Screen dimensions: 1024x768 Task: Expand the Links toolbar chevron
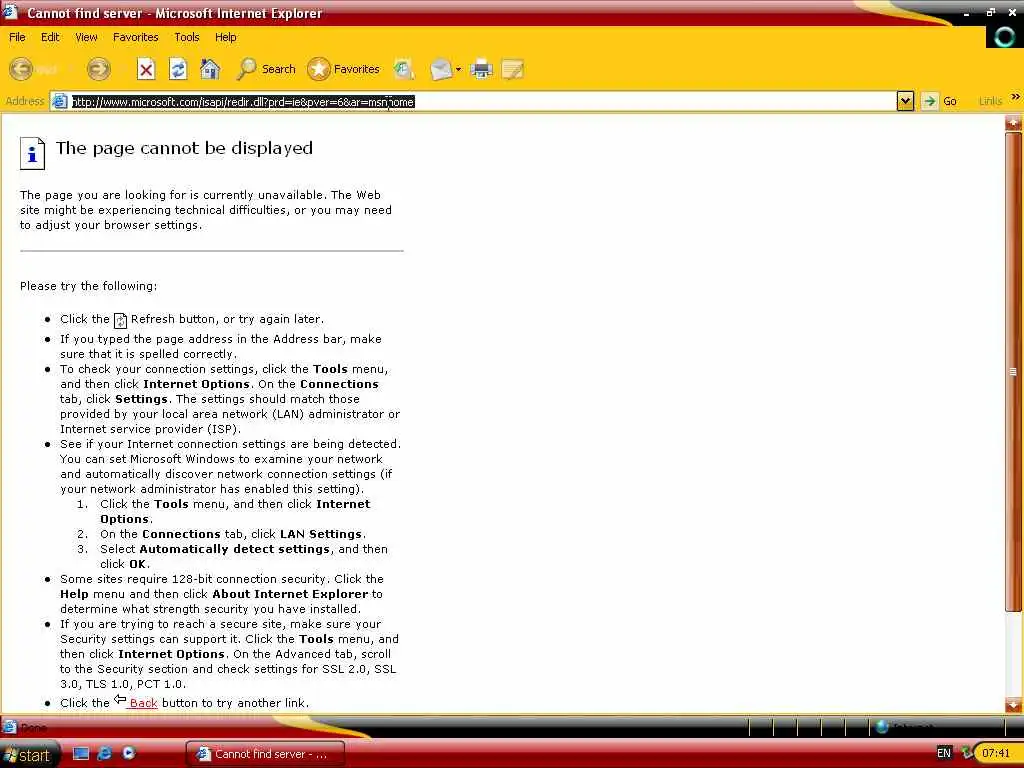coord(1016,97)
